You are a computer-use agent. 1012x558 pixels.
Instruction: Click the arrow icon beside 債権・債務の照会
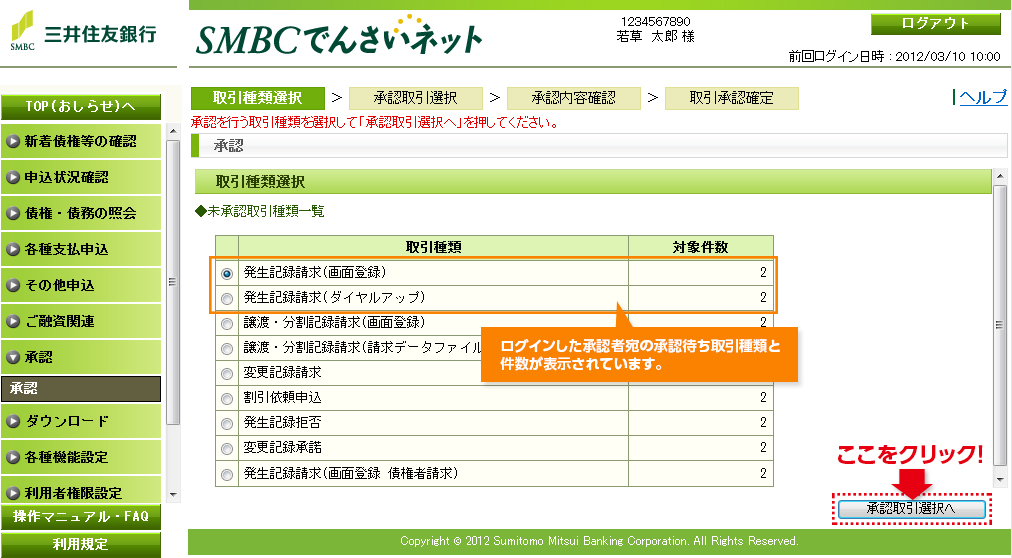[13, 214]
